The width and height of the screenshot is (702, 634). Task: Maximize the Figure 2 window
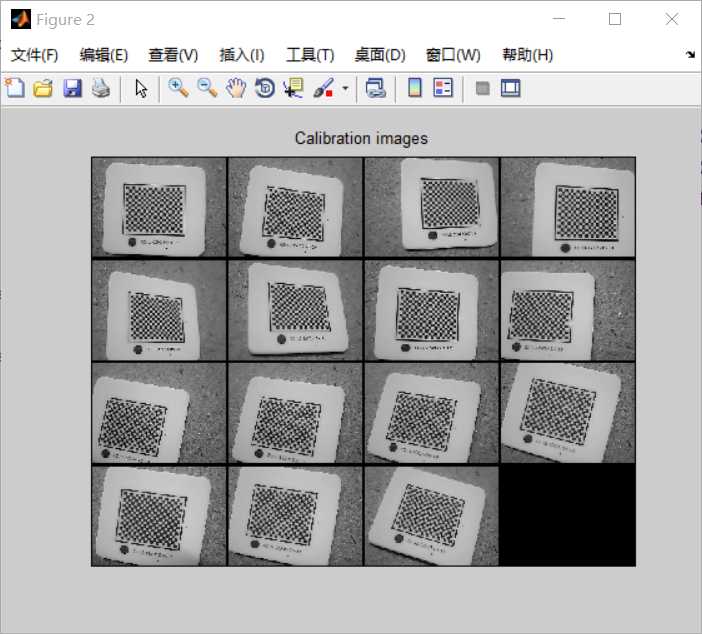pyautogui.click(x=615, y=19)
